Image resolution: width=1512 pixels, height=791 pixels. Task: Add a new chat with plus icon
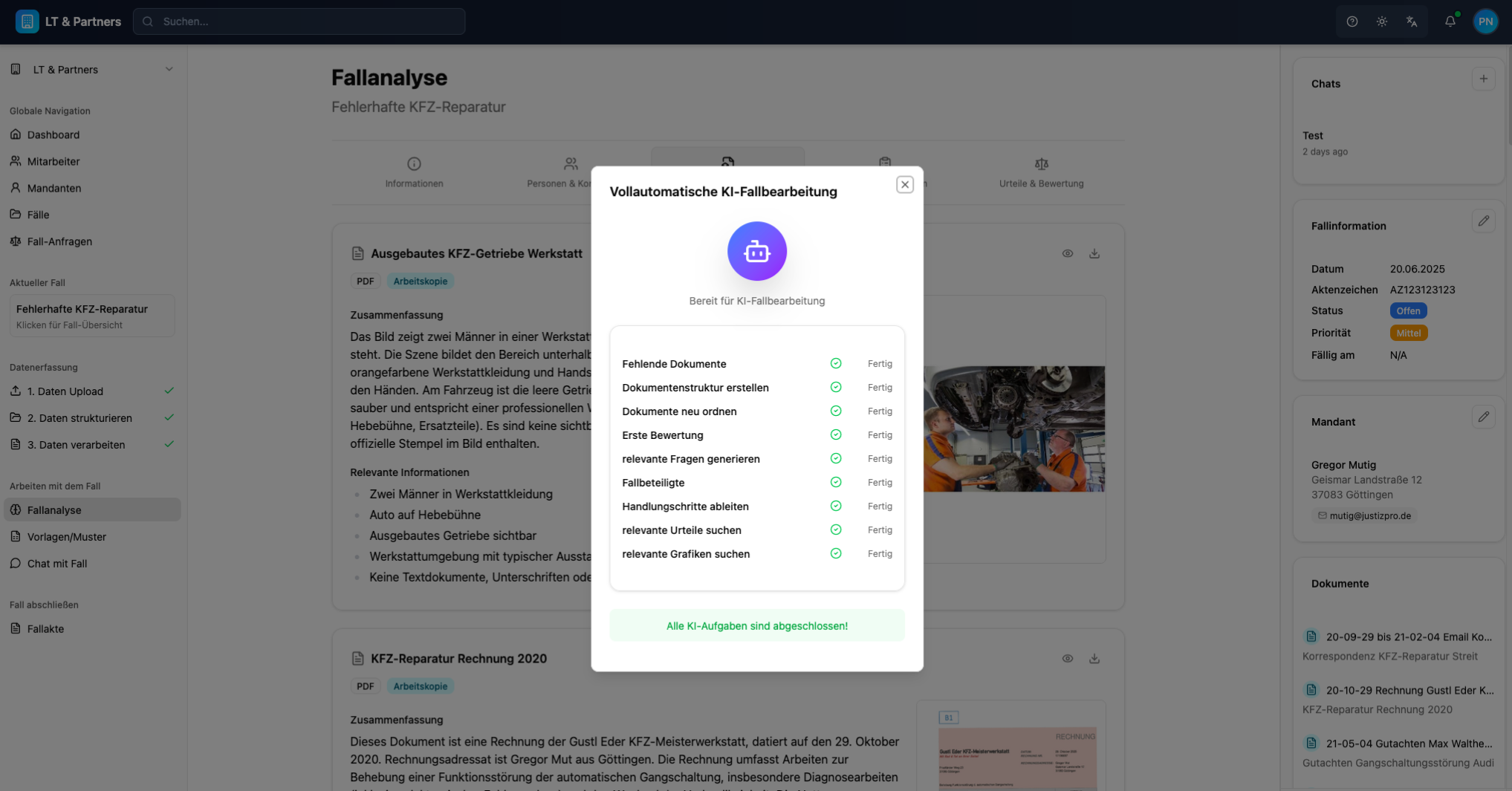[x=1483, y=79]
